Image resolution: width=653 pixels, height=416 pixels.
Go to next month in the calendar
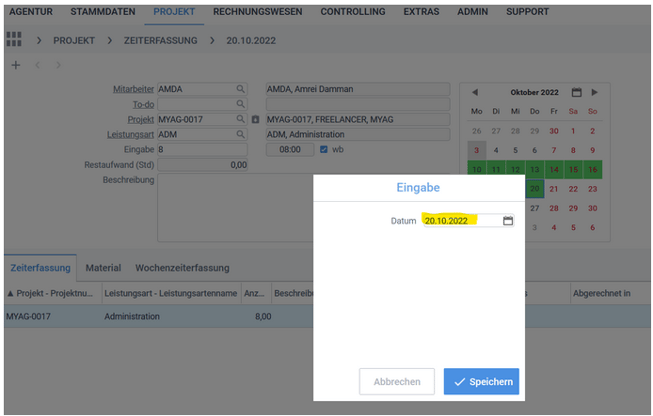click(595, 92)
